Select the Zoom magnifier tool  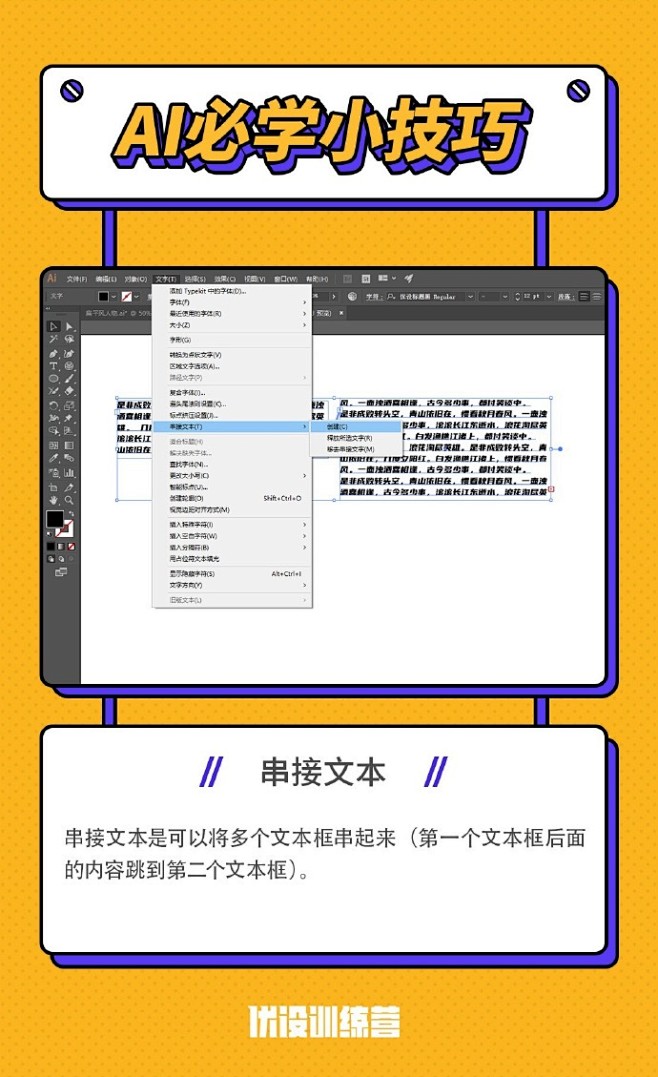[69, 500]
